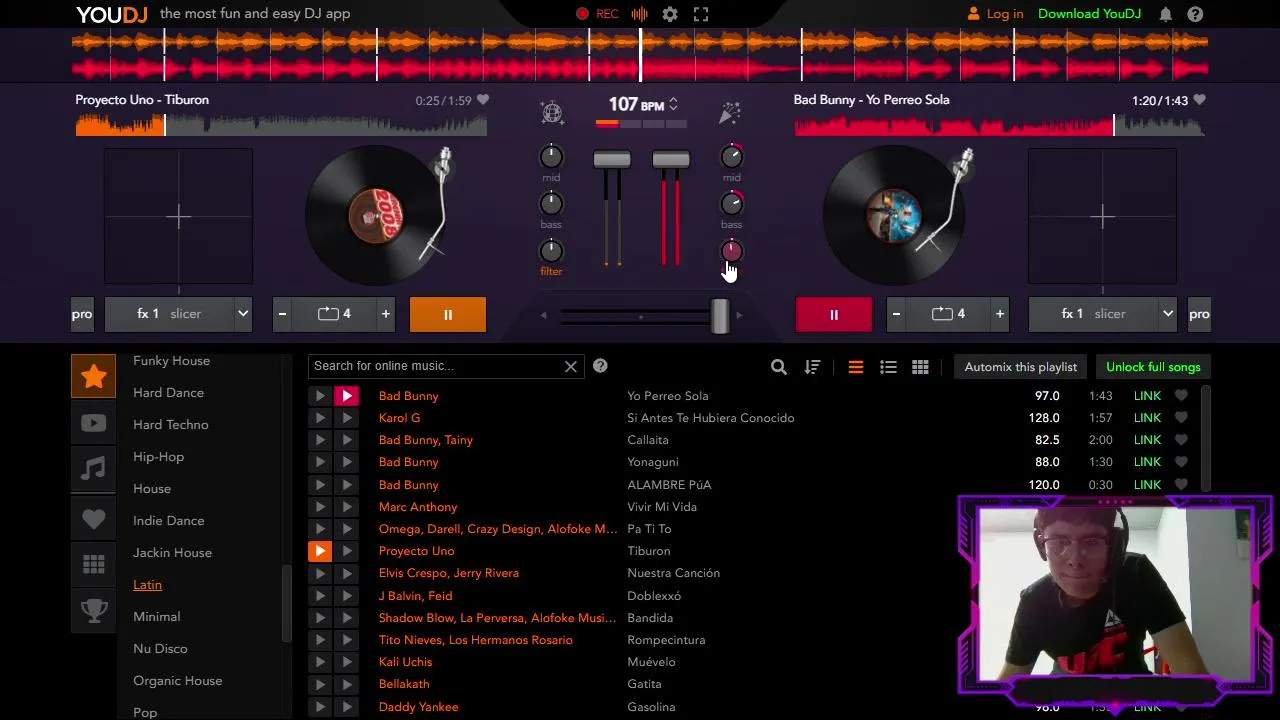Click Unlock full songs button
Screen dimensions: 1280x720
[x=1153, y=367]
